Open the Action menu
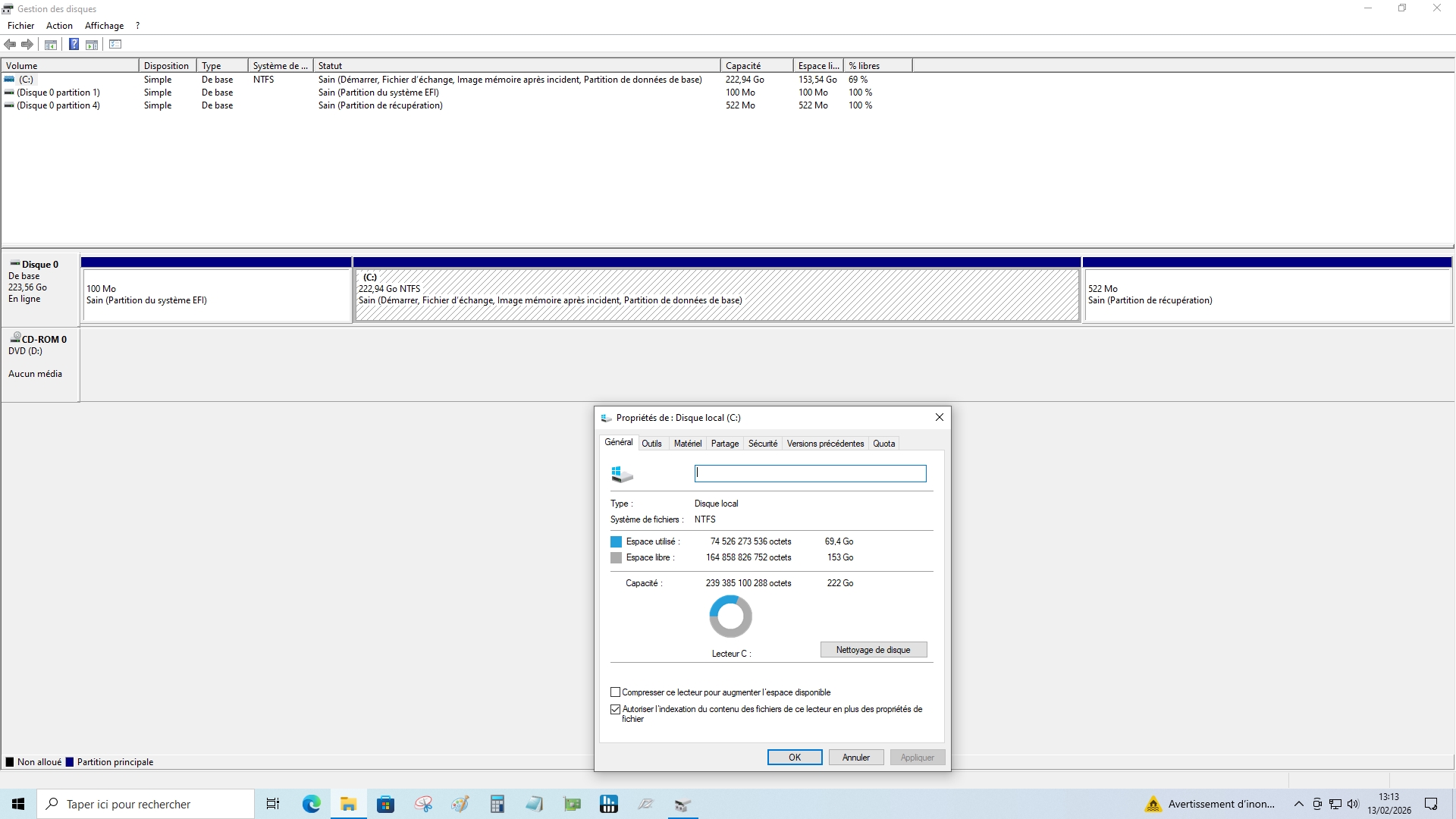 59,26
